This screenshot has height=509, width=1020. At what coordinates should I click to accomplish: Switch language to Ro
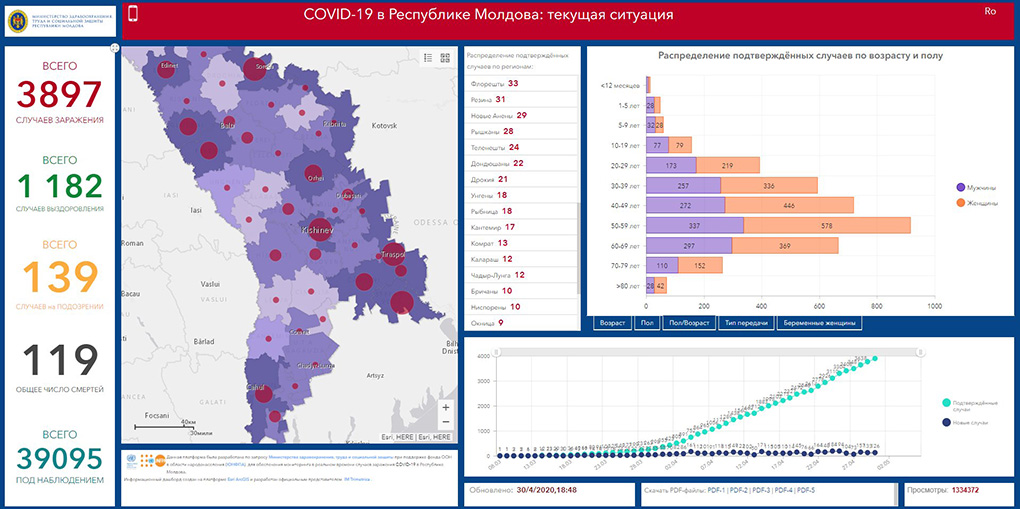[990, 11]
